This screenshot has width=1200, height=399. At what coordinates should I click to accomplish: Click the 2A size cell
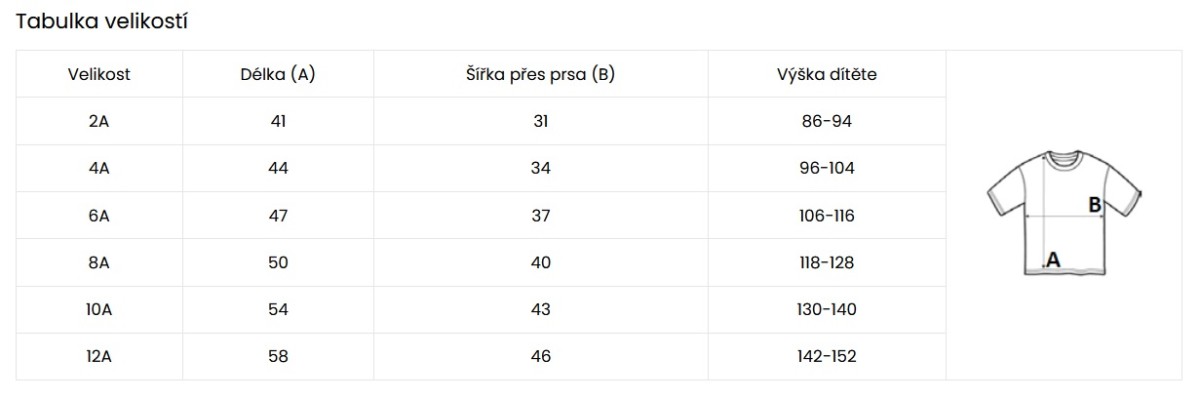99,121
